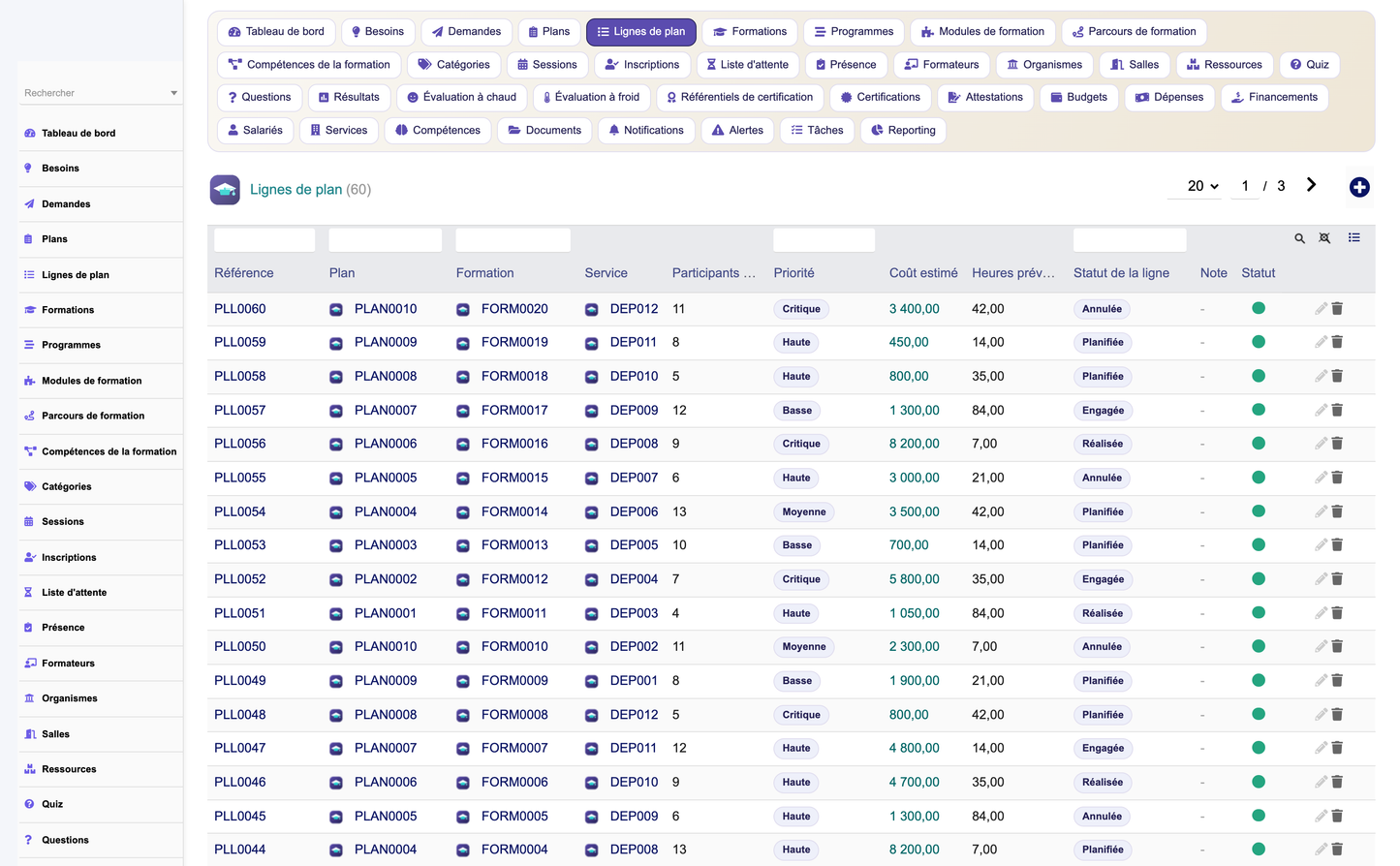The width and height of the screenshot is (1400, 866).
Task: Click Moyenne priority badge of PLL0054
Action: point(804,511)
